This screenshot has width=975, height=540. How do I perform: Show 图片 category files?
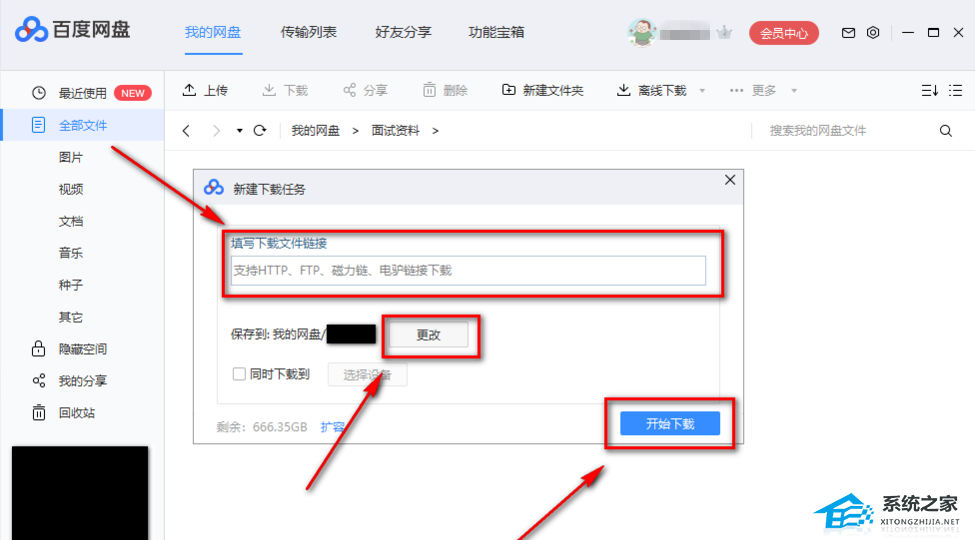click(71, 157)
